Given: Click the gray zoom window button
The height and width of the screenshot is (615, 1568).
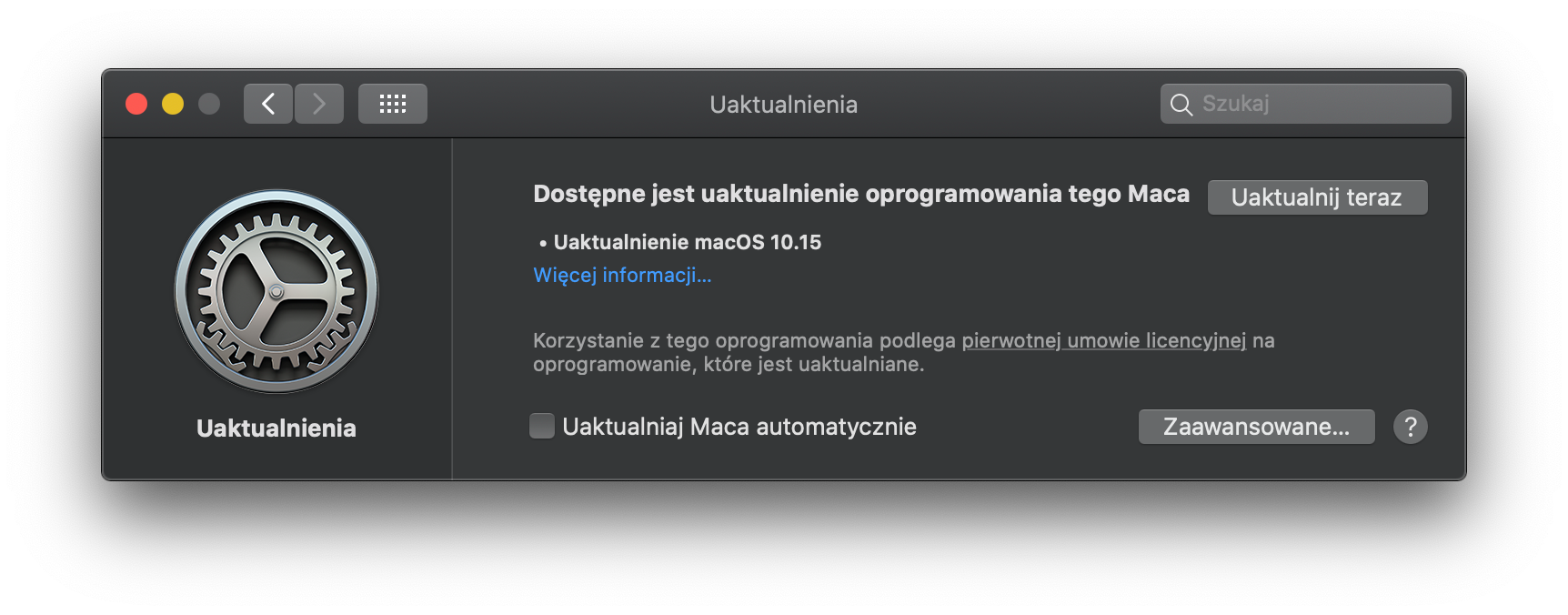Looking at the screenshot, I should click(x=209, y=104).
